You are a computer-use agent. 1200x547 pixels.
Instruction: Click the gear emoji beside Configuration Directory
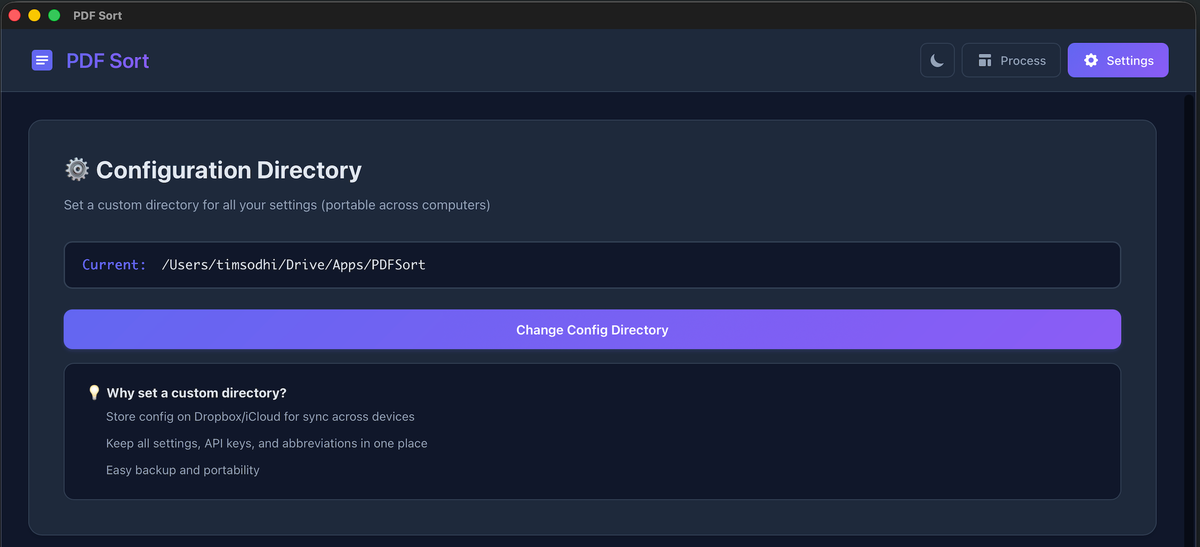(x=77, y=170)
